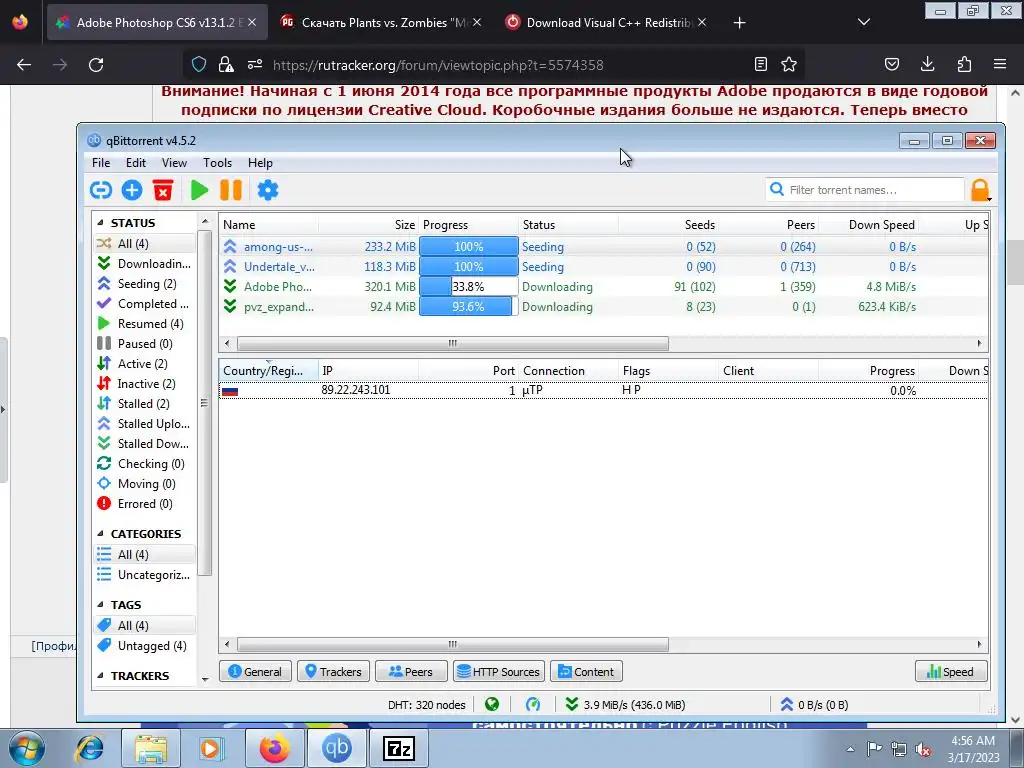1024x768 pixels.
Task: Click the green Resume play icon
Action: [199, 190]
